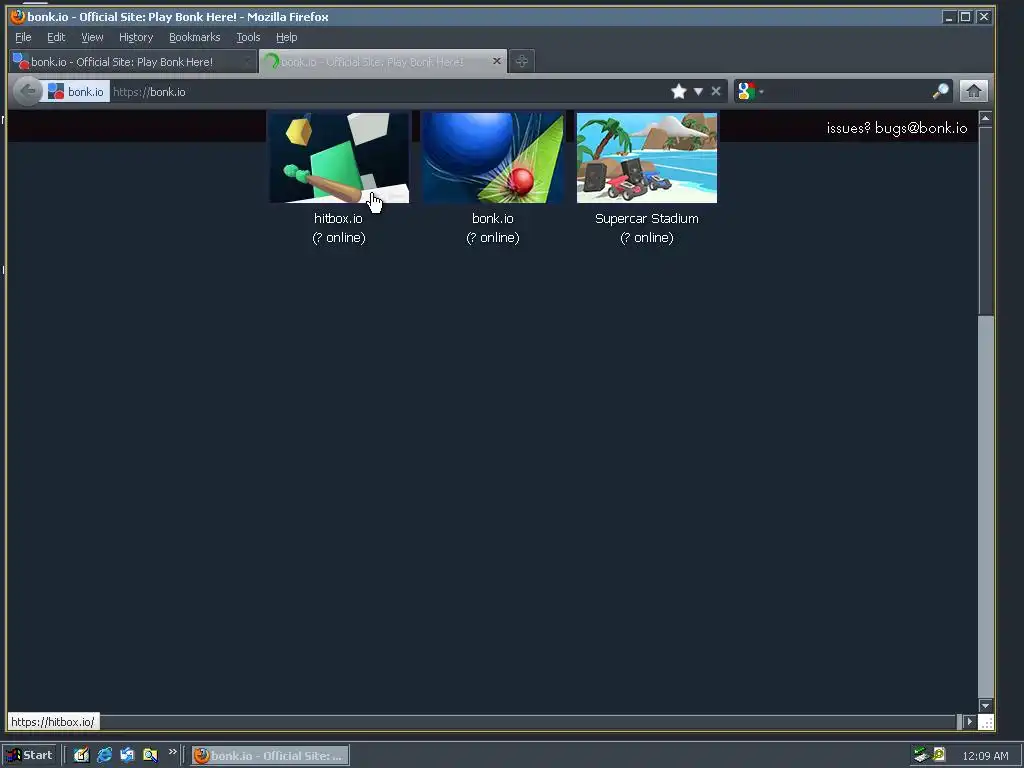Open the Bookmarks menu

pos(195,37)
